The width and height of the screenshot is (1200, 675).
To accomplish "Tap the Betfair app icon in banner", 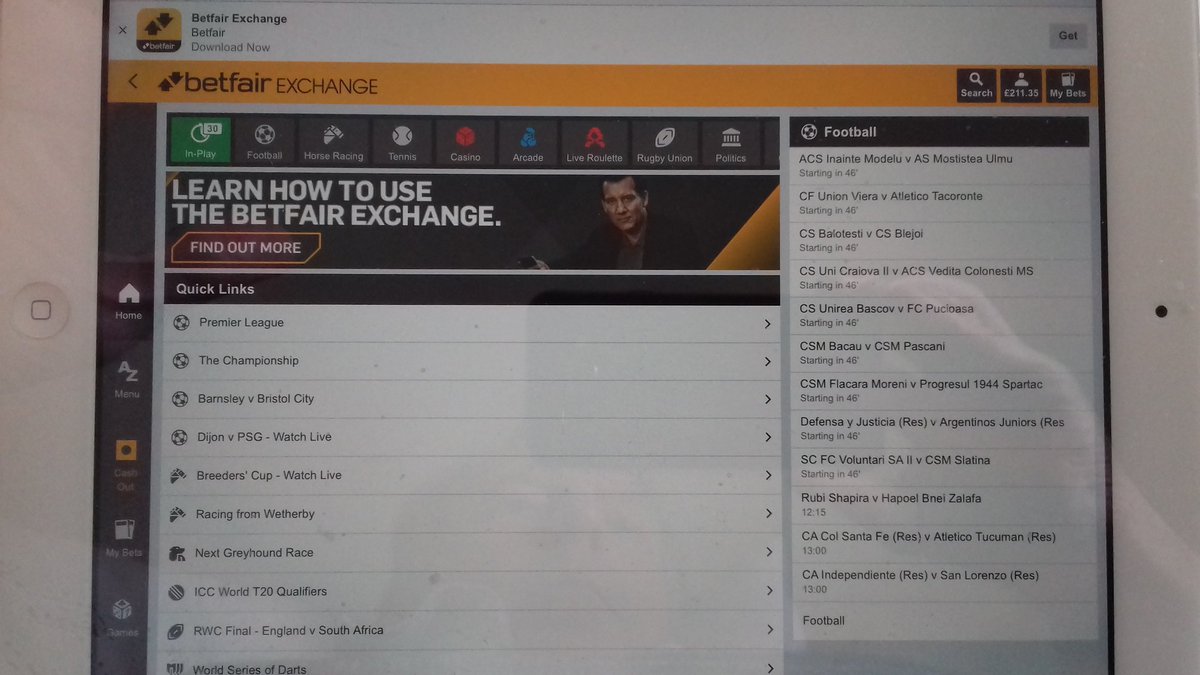I will tap(159, 30).
